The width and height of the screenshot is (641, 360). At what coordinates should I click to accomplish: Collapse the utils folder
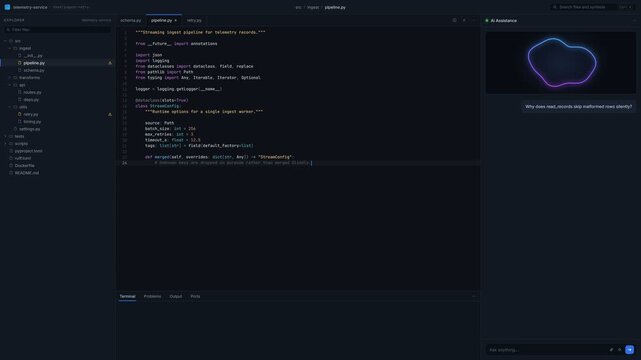tap(10, 107)
